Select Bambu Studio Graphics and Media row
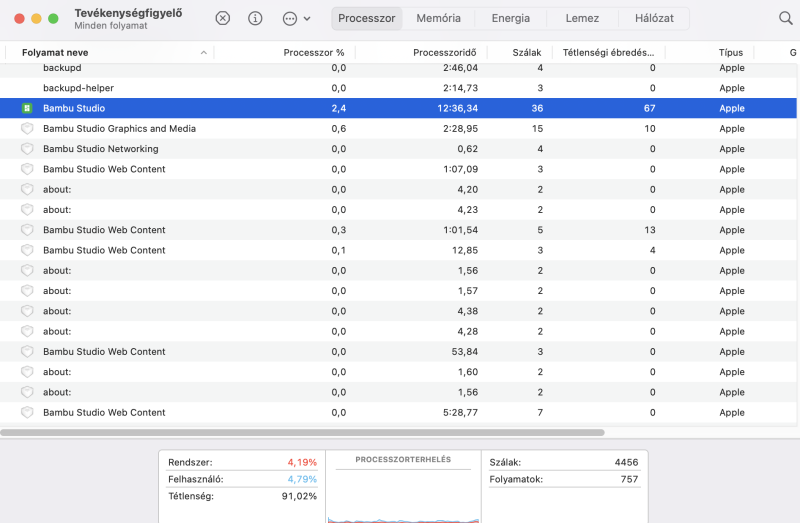 pos(398,129)
